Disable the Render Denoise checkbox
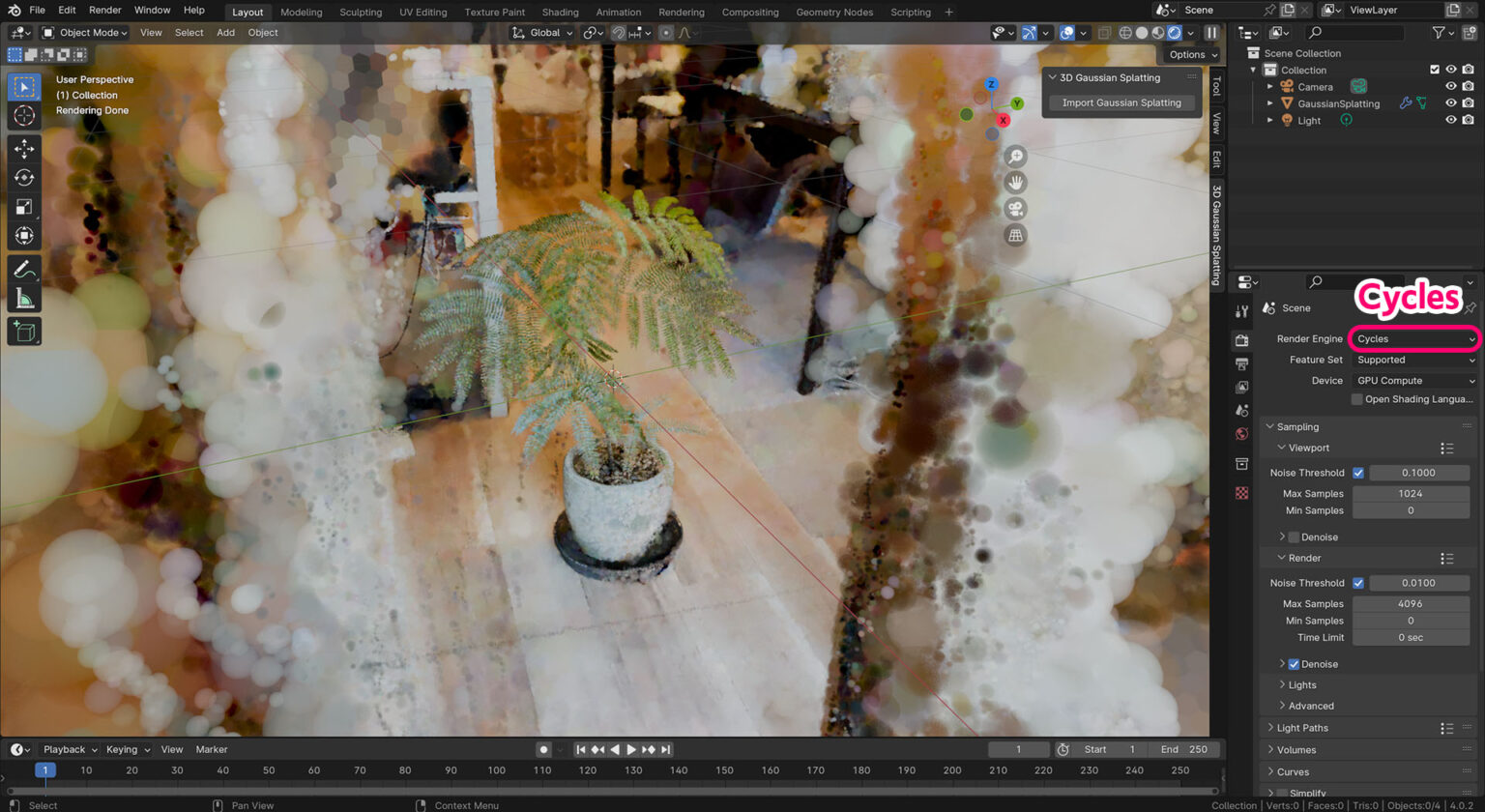Screen dimensions: 1485x812 pyautogui.click(x=1294, y=664)
